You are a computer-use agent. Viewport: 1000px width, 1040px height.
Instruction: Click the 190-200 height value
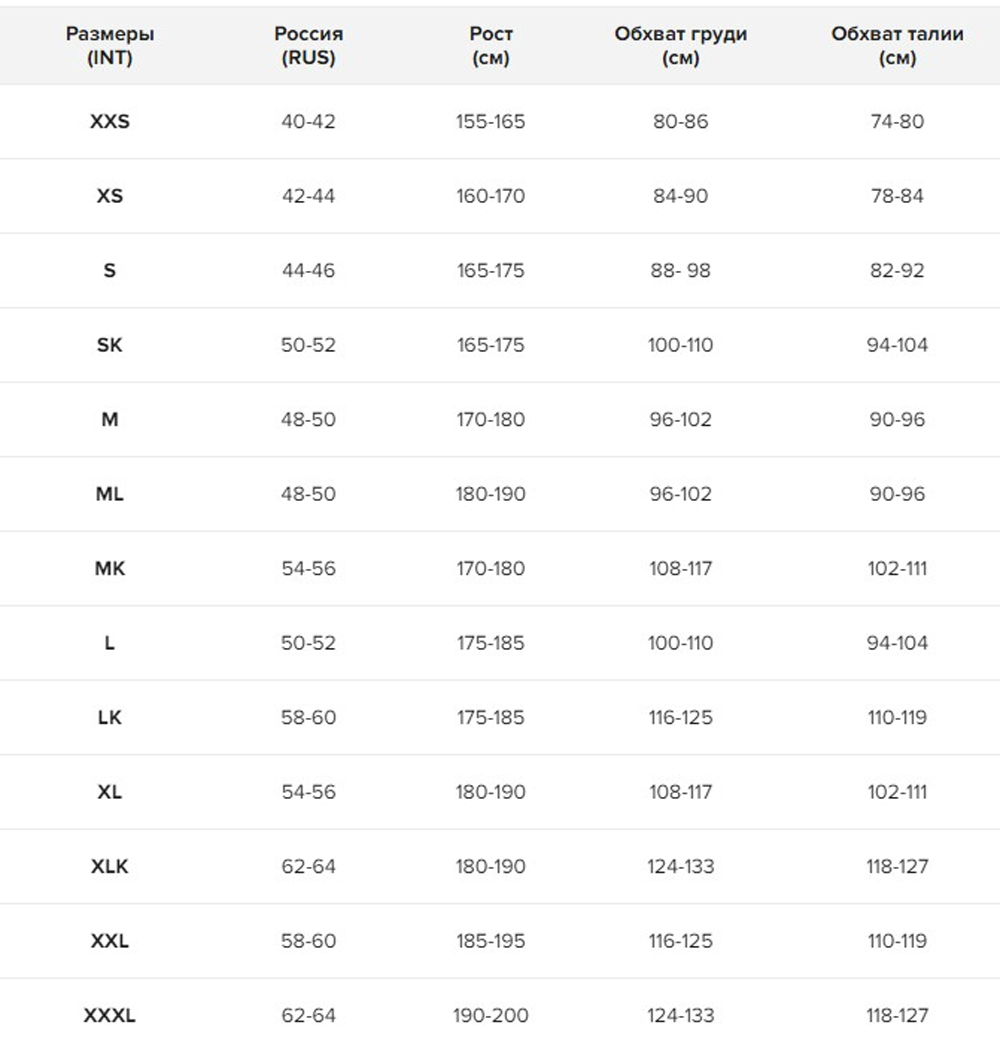point(491,1015)
